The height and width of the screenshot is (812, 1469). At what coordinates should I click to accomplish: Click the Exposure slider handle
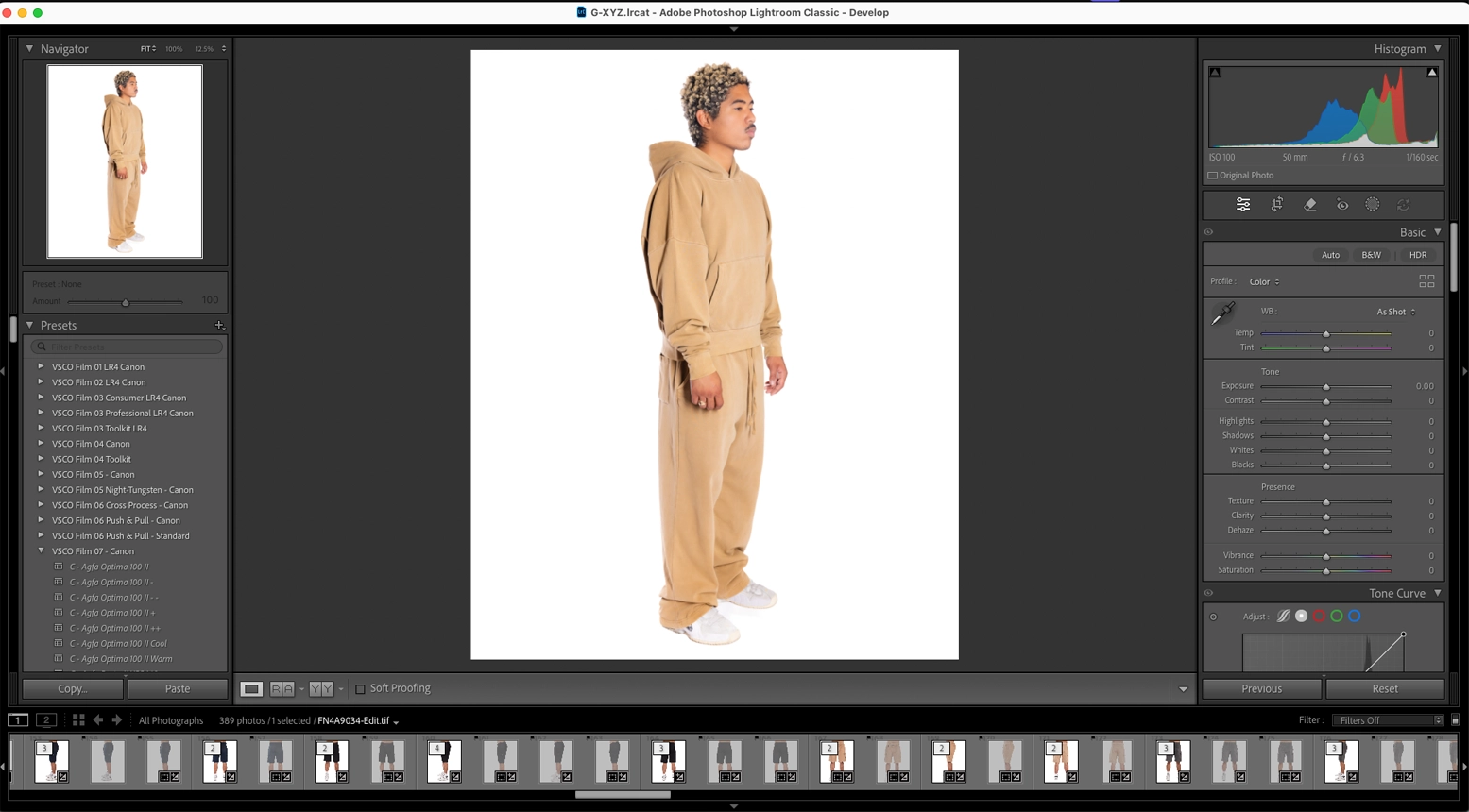(1325, 387)
